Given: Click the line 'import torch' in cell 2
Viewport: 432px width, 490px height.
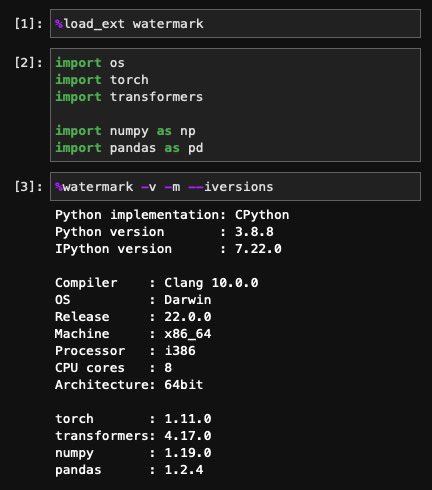Looking at the screenshot, I should pos(102,80).
